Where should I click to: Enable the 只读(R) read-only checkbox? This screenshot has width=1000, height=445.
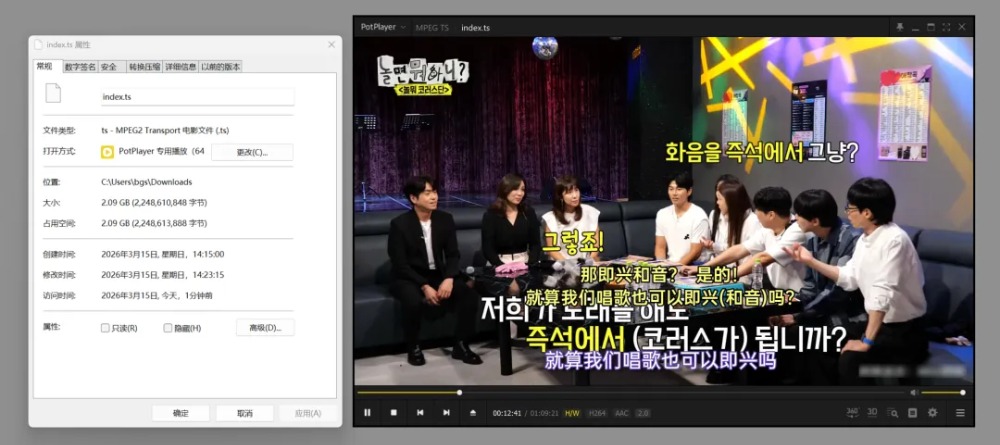point(106,328)
